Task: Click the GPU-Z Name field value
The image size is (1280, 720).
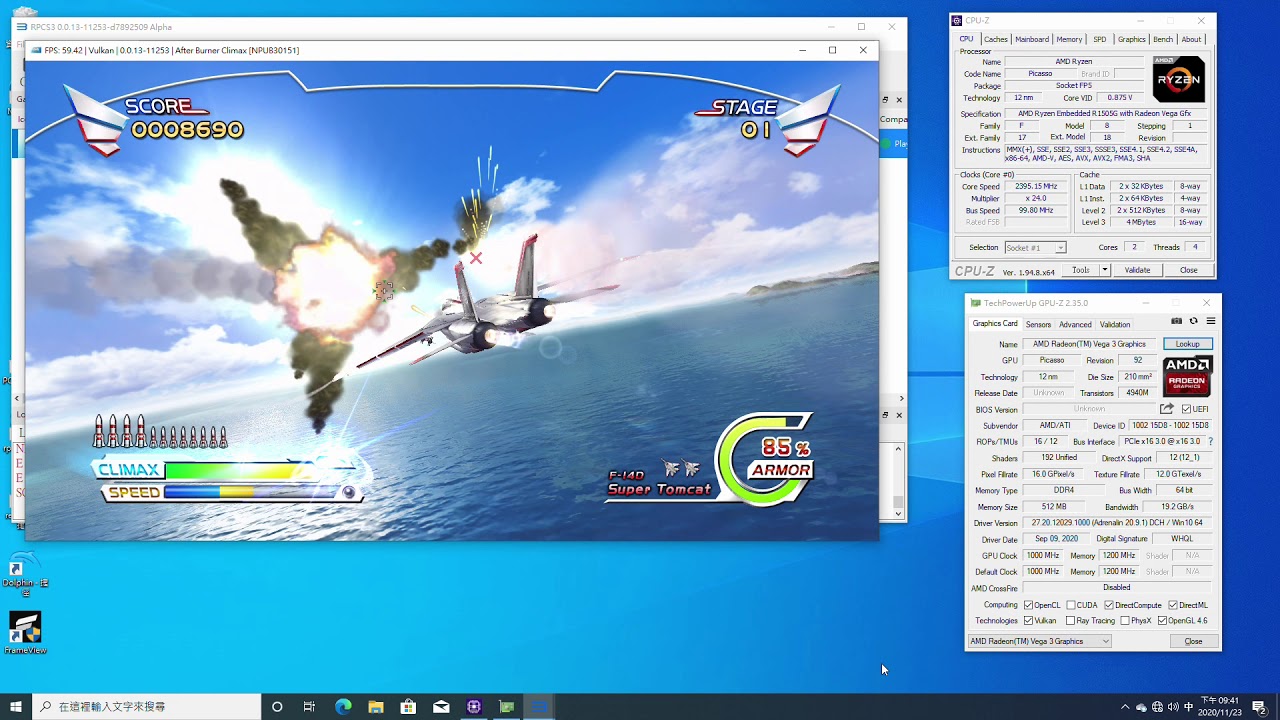Action: (1089, 344)
